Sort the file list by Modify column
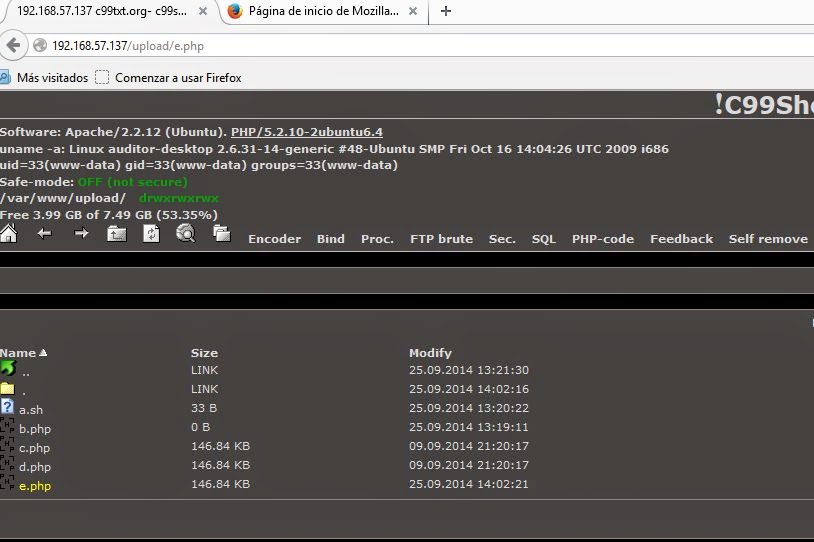Viewport: 814px width, 542px height. tap(430, 353)
